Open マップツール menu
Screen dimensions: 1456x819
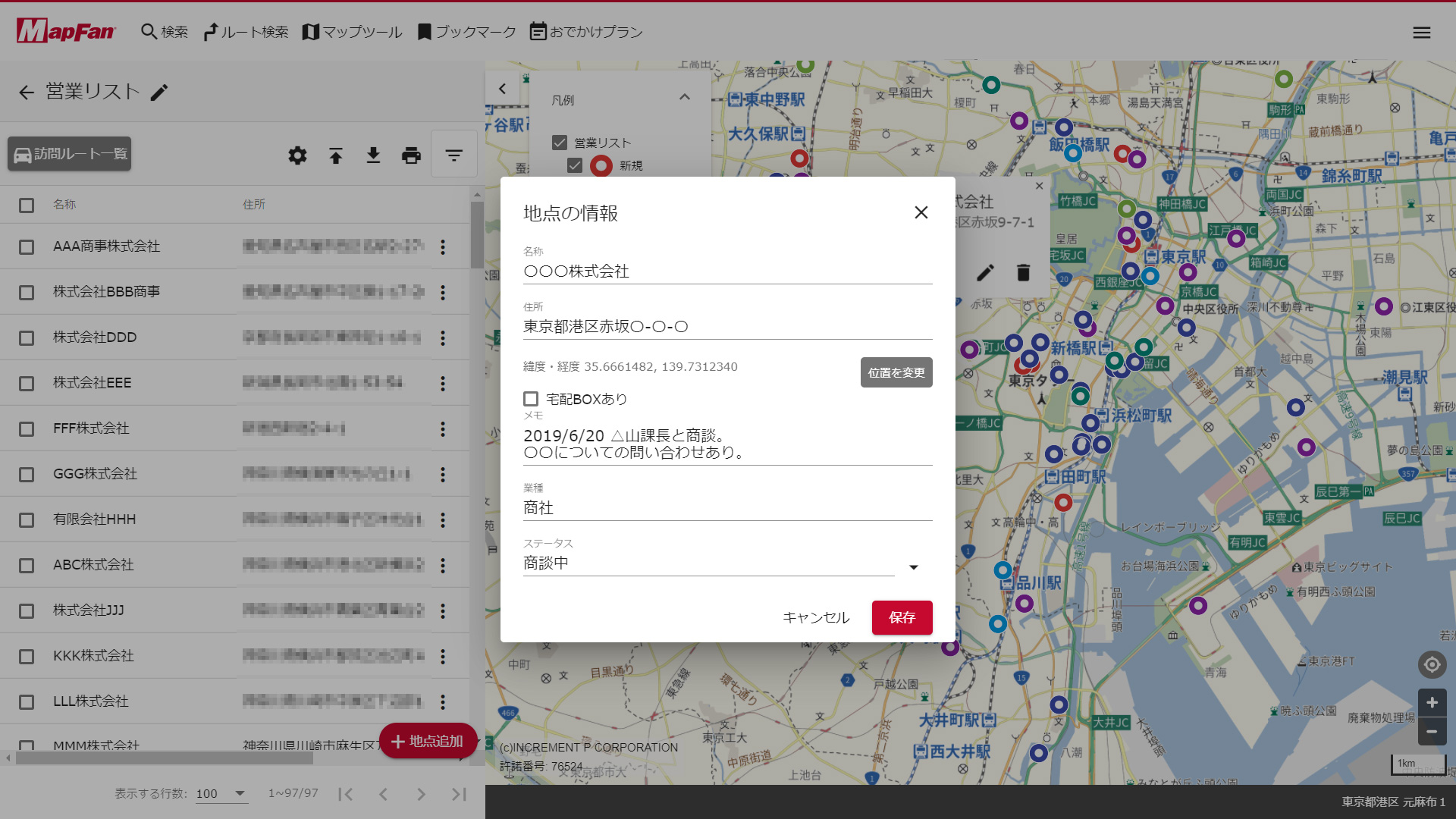coord(352,32)
